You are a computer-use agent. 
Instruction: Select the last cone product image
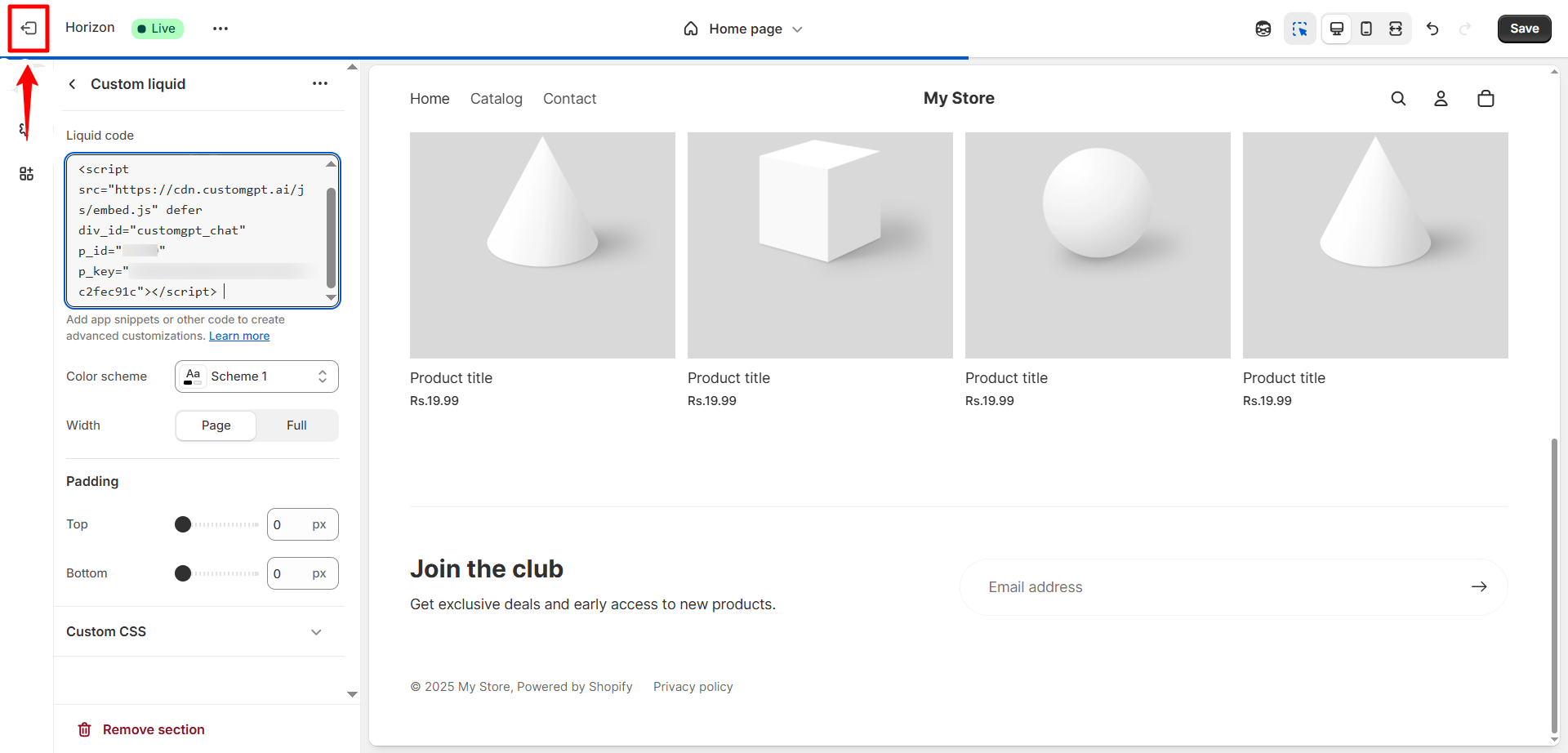point(1375,245)
